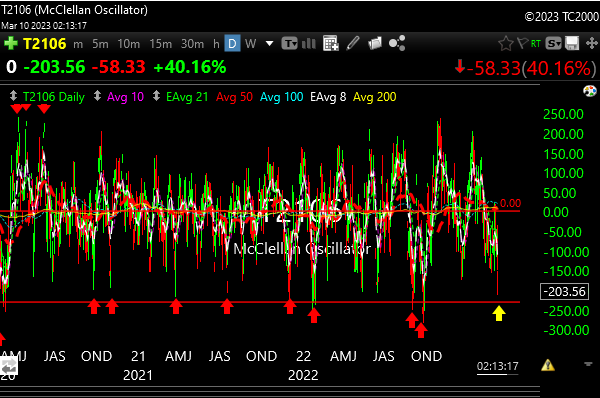Click the 250.00 scale value
600x398 pixels.
[x=563, y=114]
